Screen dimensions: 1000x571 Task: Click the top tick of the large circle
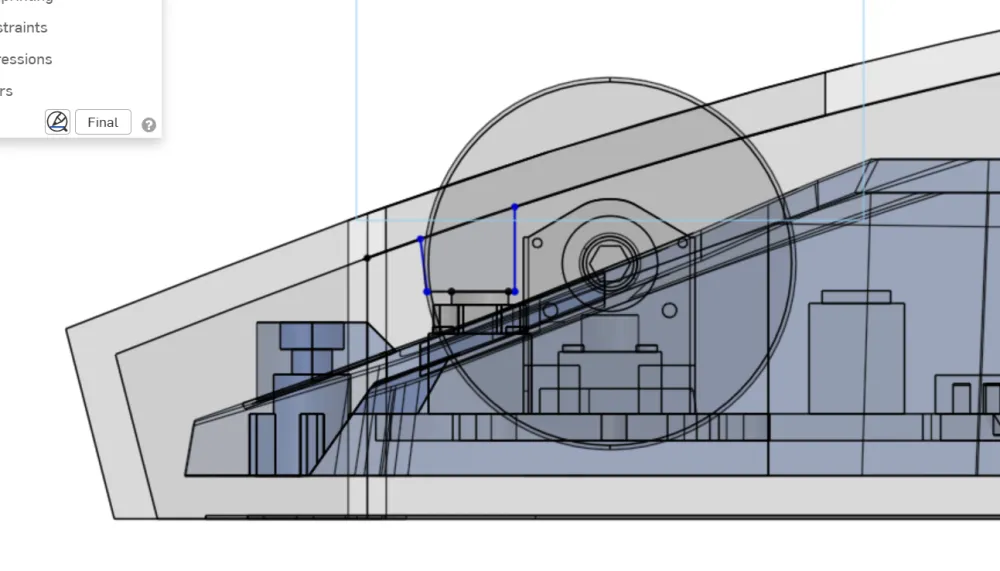click(608, 78)
